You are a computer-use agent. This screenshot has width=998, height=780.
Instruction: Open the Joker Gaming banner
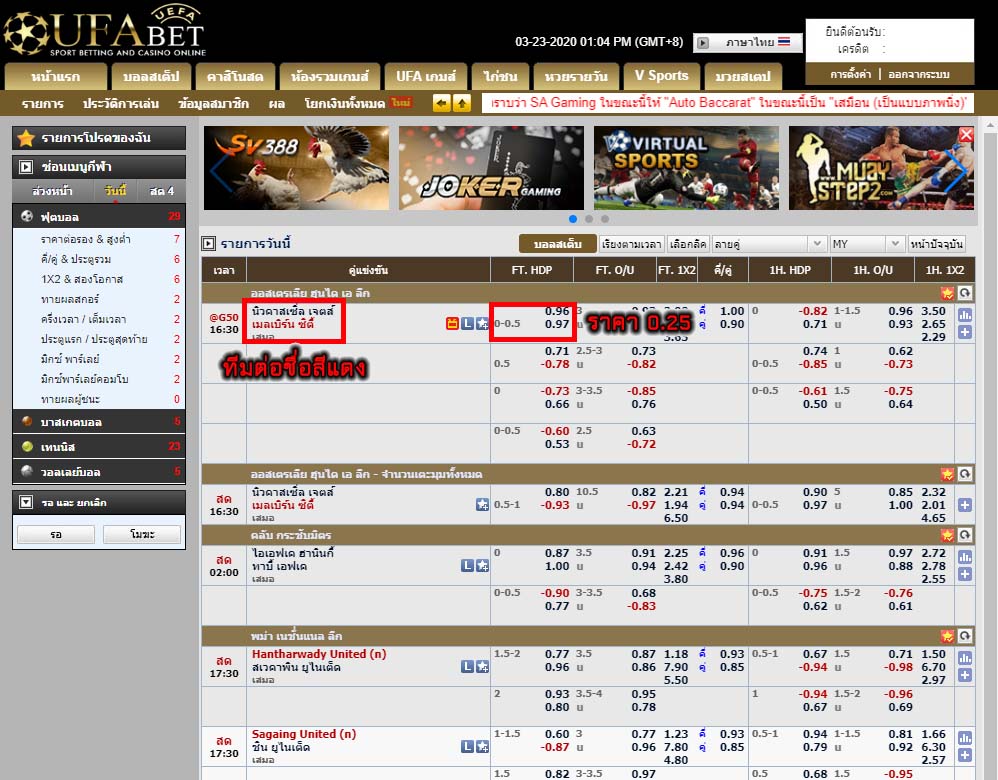(x=491, y=168)
